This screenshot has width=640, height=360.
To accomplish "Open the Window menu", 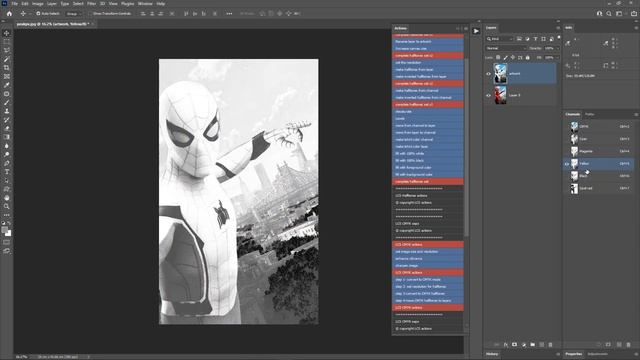I will [x=145, y=4].
